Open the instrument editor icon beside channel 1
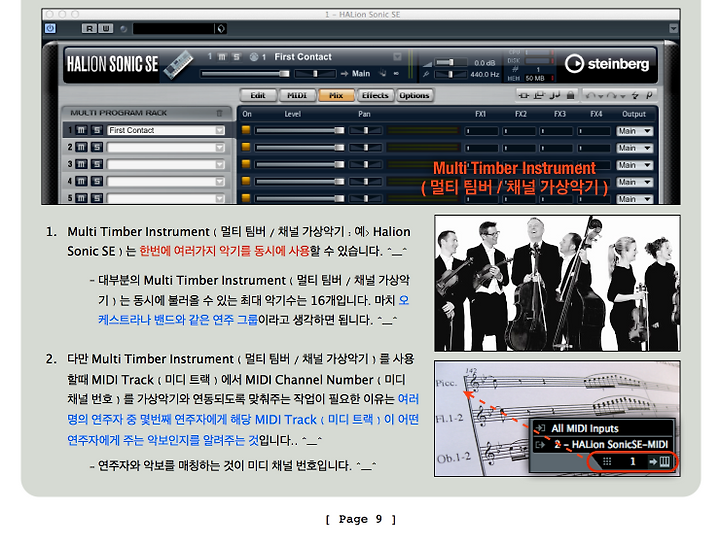The width and height of the screenshot is (720, 544). point(664,461)
